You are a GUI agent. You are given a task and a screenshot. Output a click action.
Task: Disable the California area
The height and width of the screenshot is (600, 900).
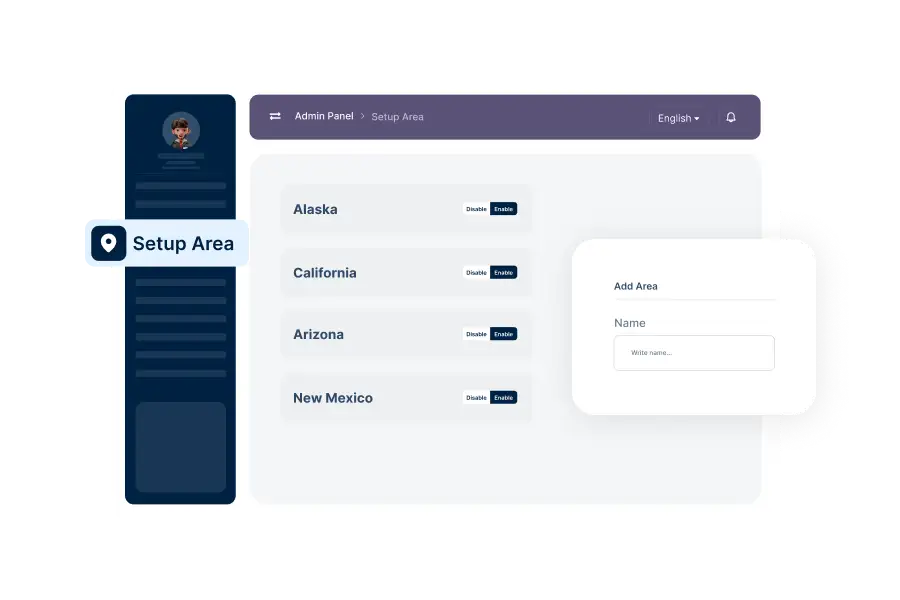coord(476,272)
